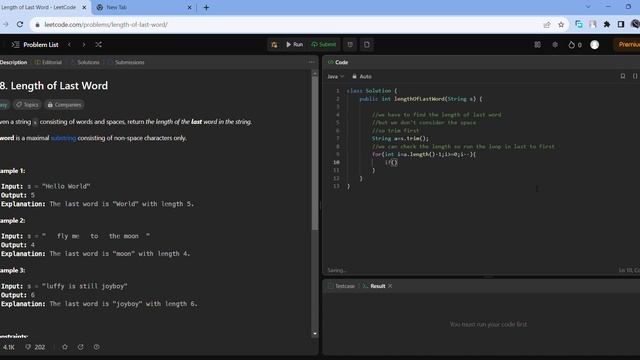The image size is (640, 360).
Task: Pick a random problem with shuffle icon
Action: (x=98, y=44)
